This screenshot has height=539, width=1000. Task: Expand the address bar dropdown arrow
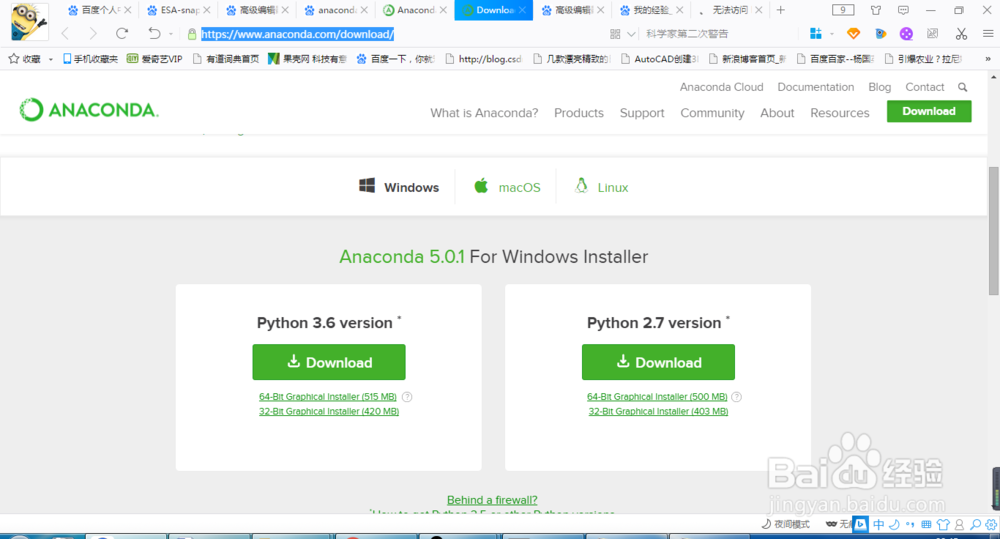coord(631,34)
